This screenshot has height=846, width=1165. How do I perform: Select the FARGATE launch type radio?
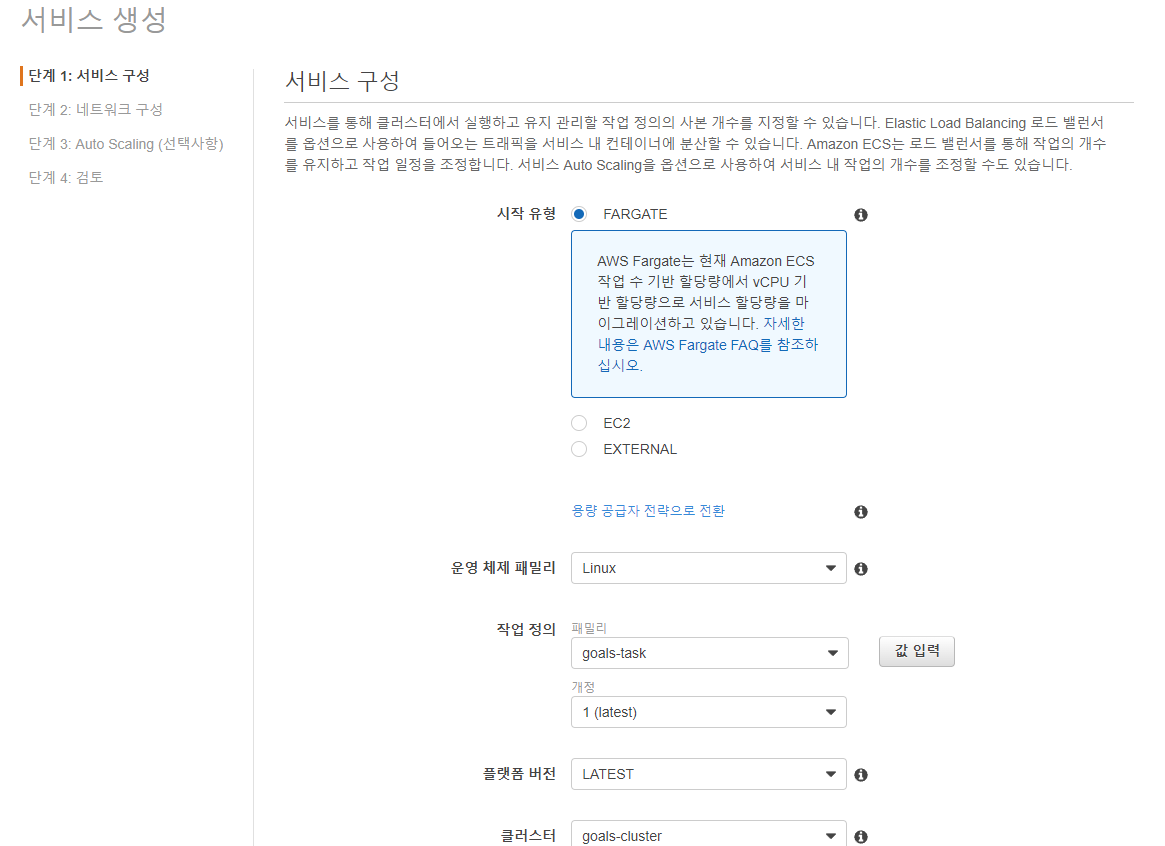click(x=579, y=214)
